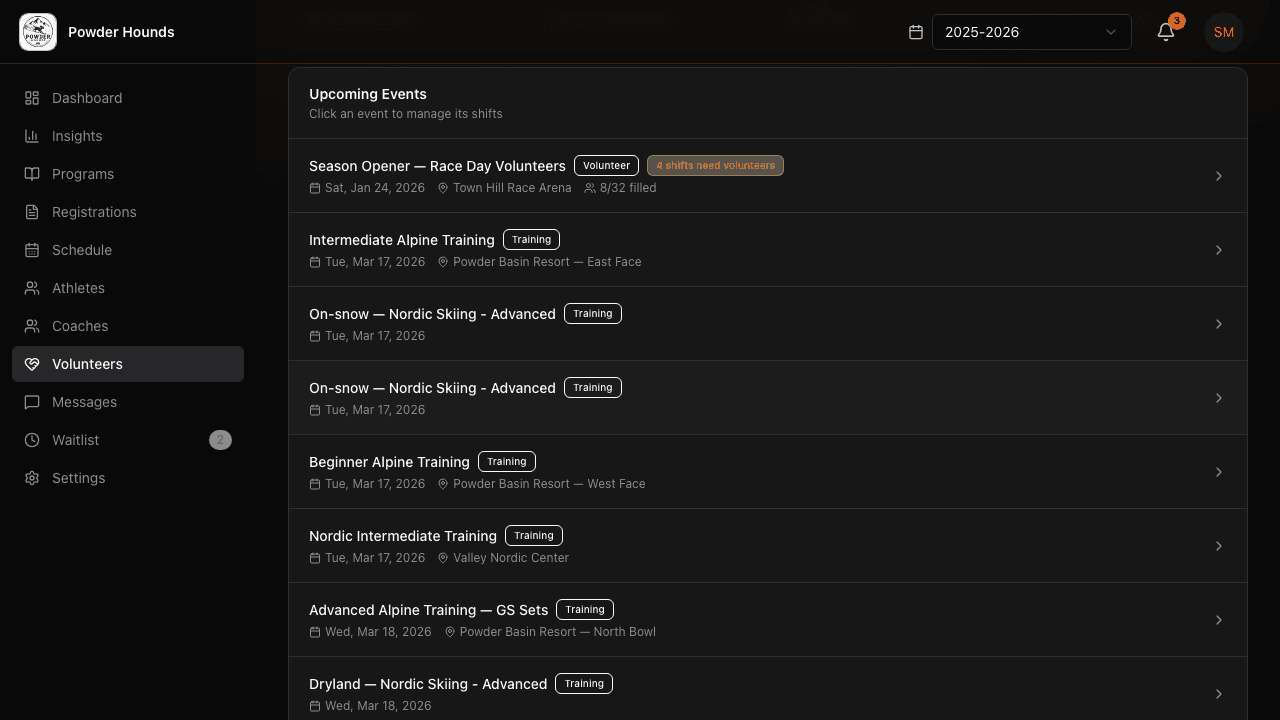This screenshot has width=1280, height=720.
Task: Open Schedule via its calendar icon
Action: [x=32, y=250]
